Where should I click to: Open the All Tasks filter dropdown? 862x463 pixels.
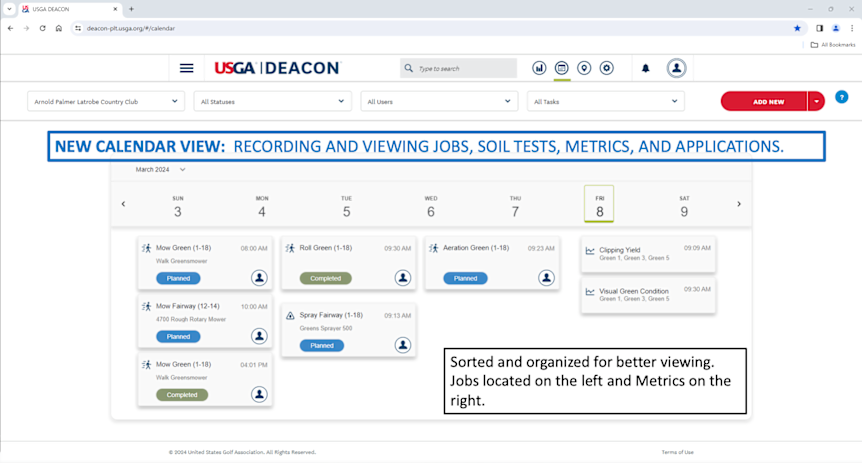pyautogui.click(x=605, y=101)
